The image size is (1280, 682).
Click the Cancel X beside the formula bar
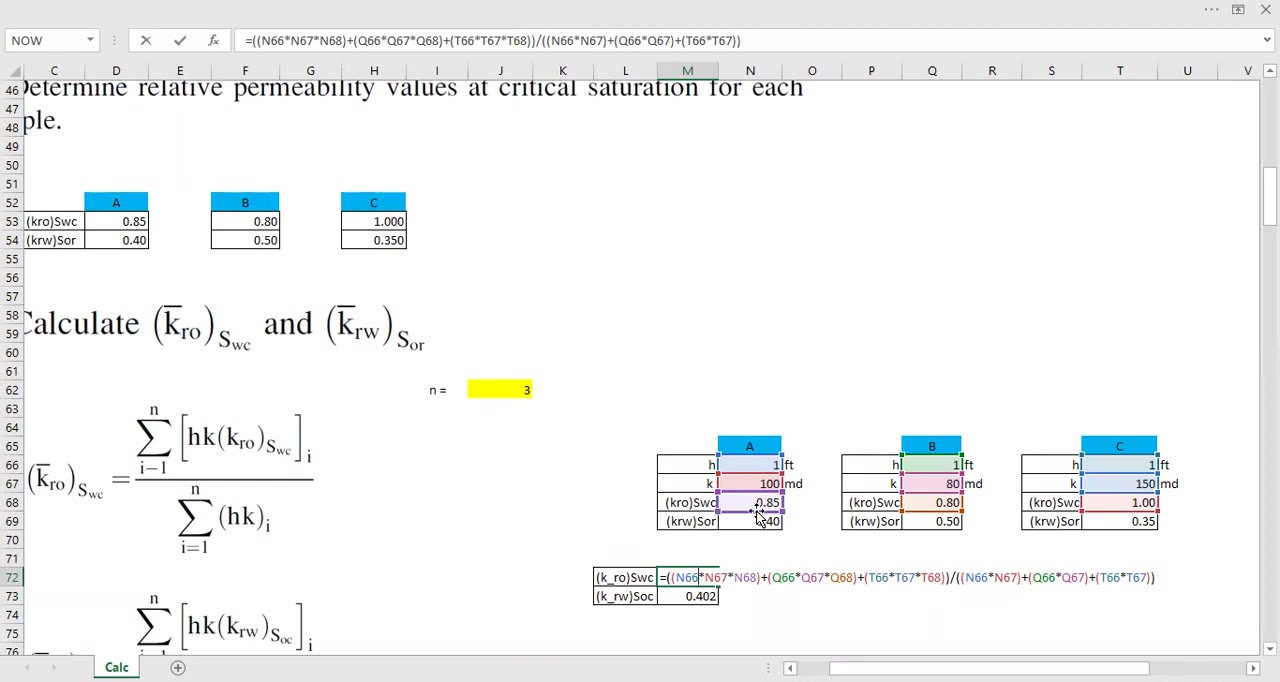point(146,40)
